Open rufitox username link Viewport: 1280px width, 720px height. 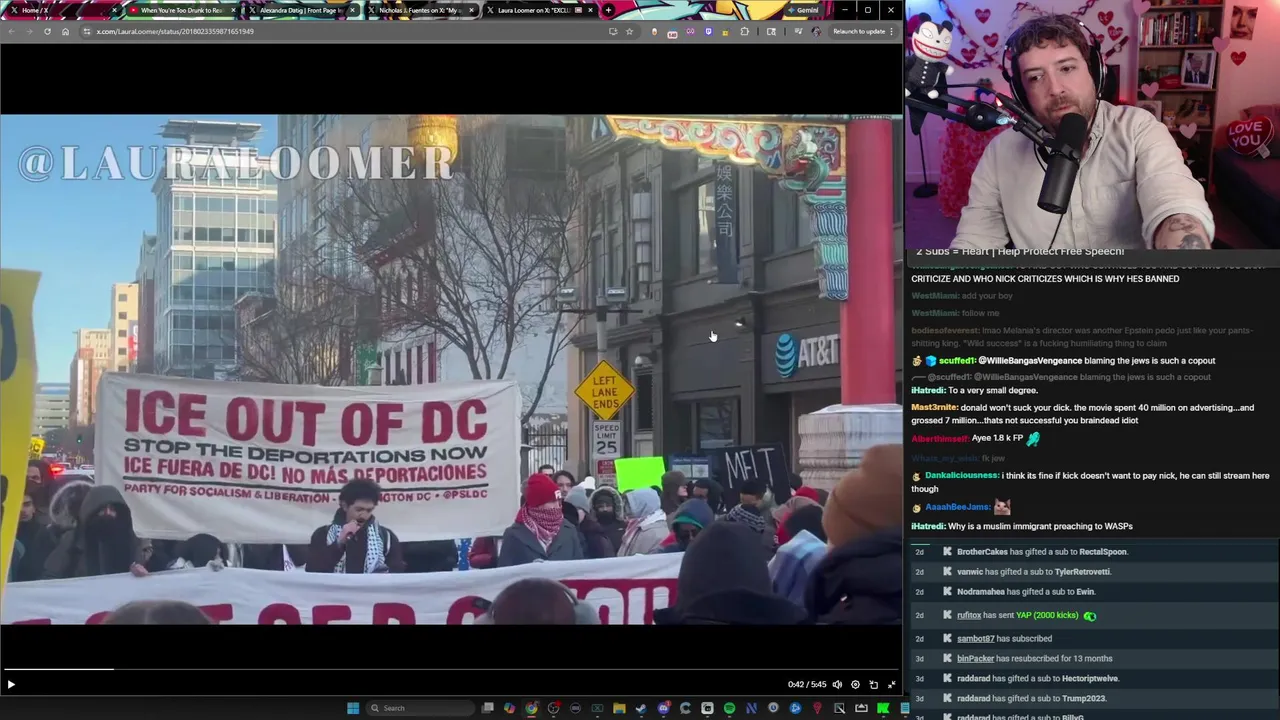[969, 615]
